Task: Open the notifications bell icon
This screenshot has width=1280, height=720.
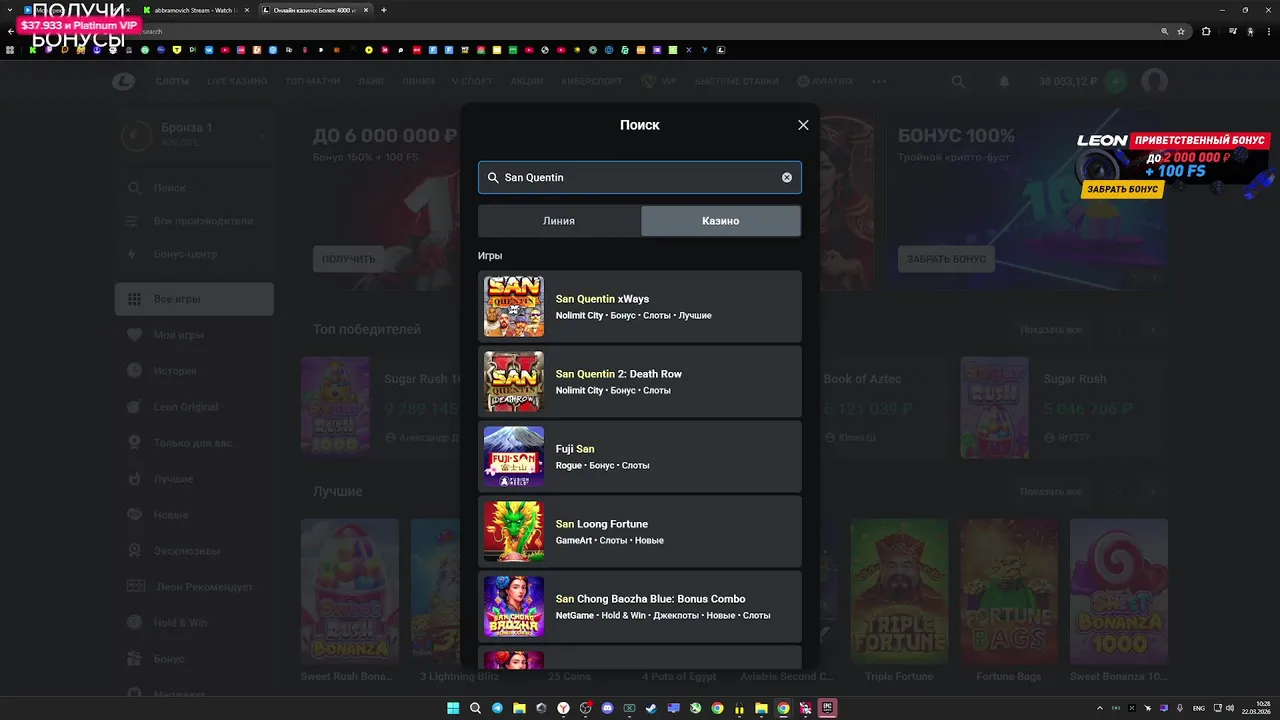Action: [x=1005, y=82]
